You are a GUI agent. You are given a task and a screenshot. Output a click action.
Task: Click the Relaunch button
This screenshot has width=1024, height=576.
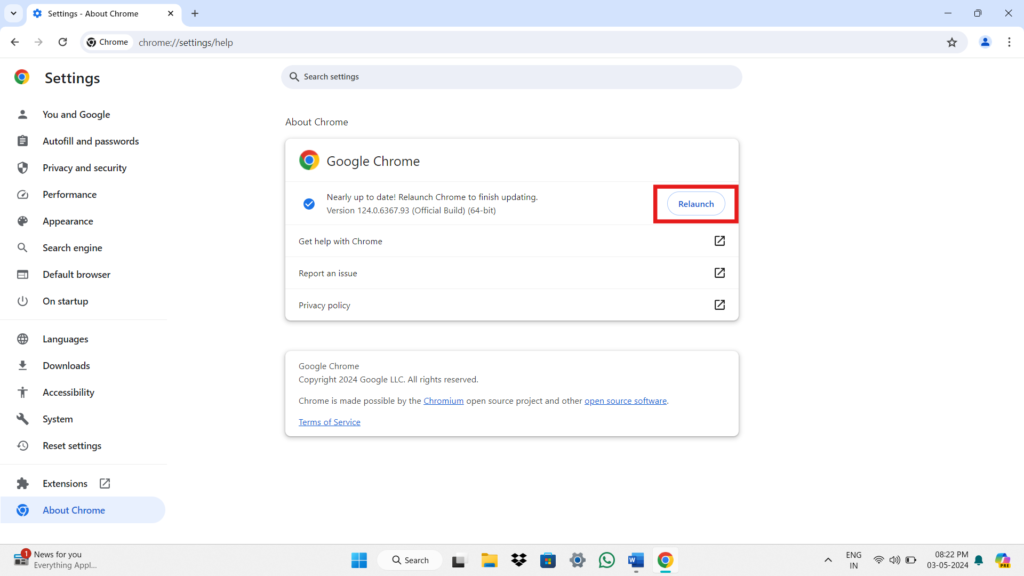tap(696, 204)
